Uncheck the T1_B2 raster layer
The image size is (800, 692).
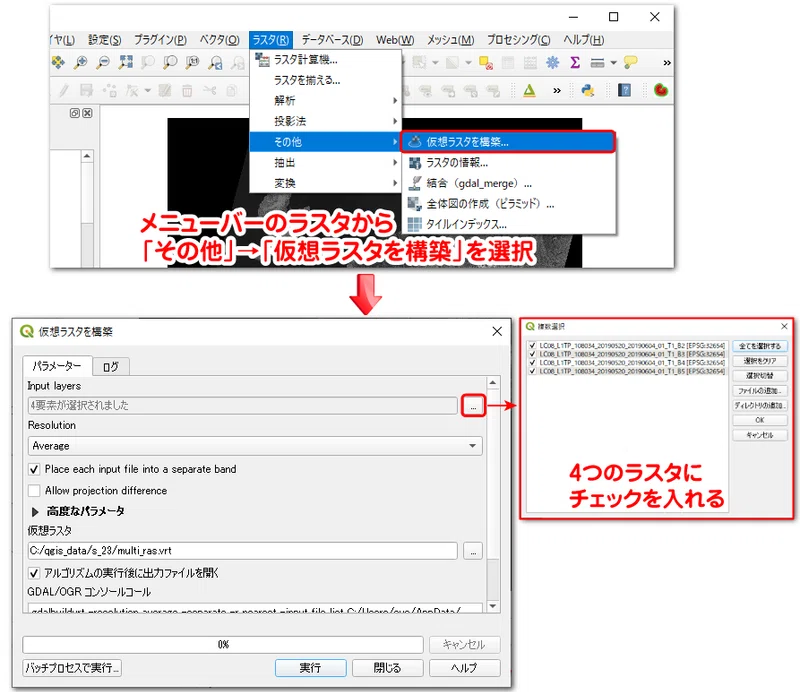[x=533, y=345]
